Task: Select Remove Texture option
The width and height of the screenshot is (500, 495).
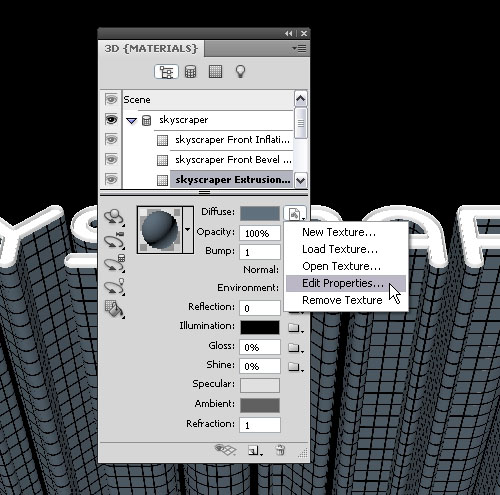Action: (x=342, y=300)
